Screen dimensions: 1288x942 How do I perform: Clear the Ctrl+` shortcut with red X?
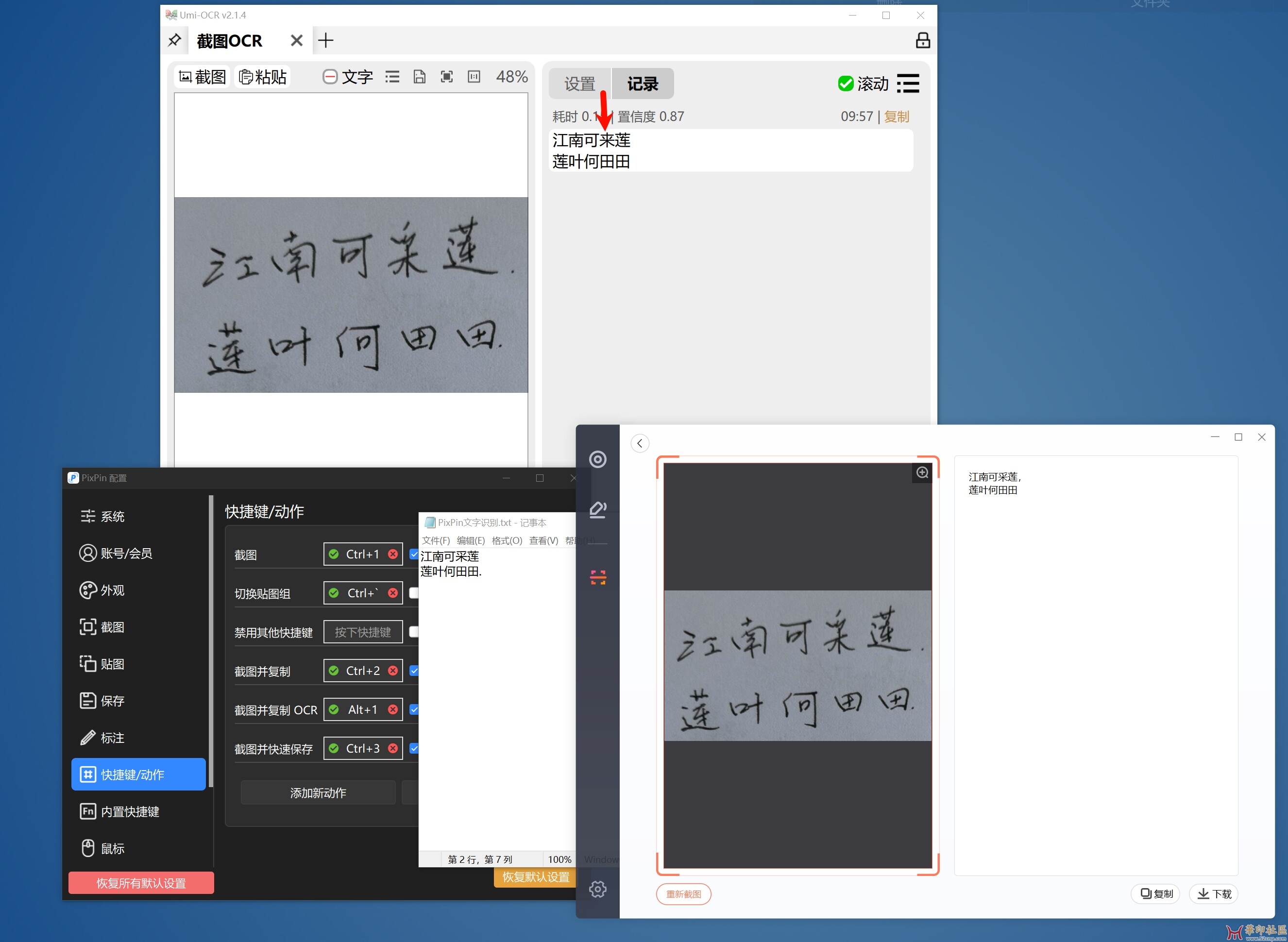pos(393,593)
